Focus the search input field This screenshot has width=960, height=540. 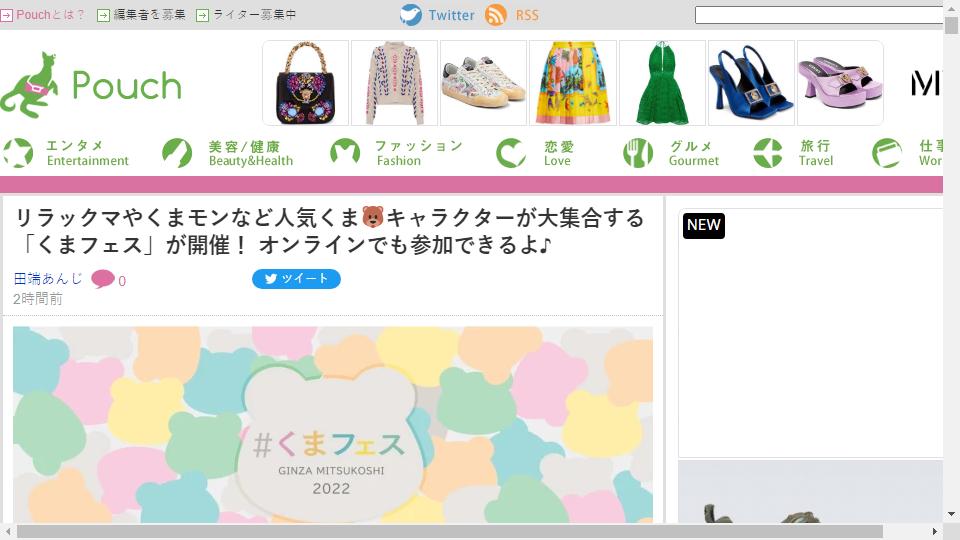[x=819, y=15]
